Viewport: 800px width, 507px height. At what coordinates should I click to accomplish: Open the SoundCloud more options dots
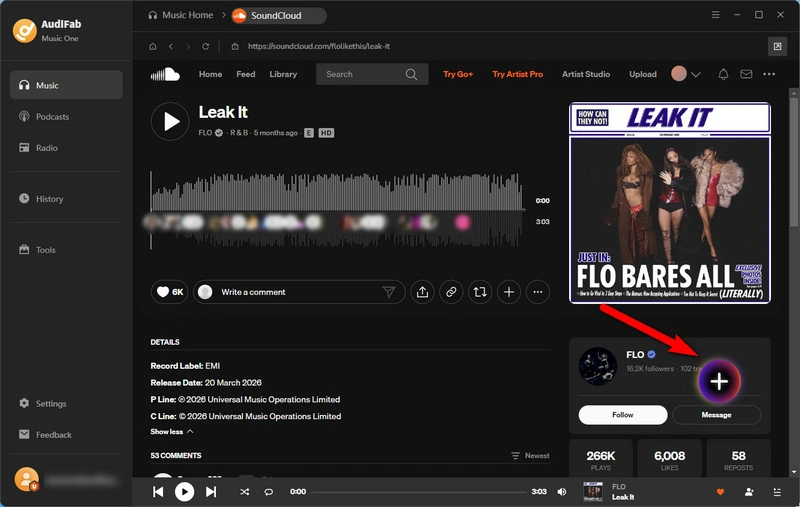[x=769, y=74]
